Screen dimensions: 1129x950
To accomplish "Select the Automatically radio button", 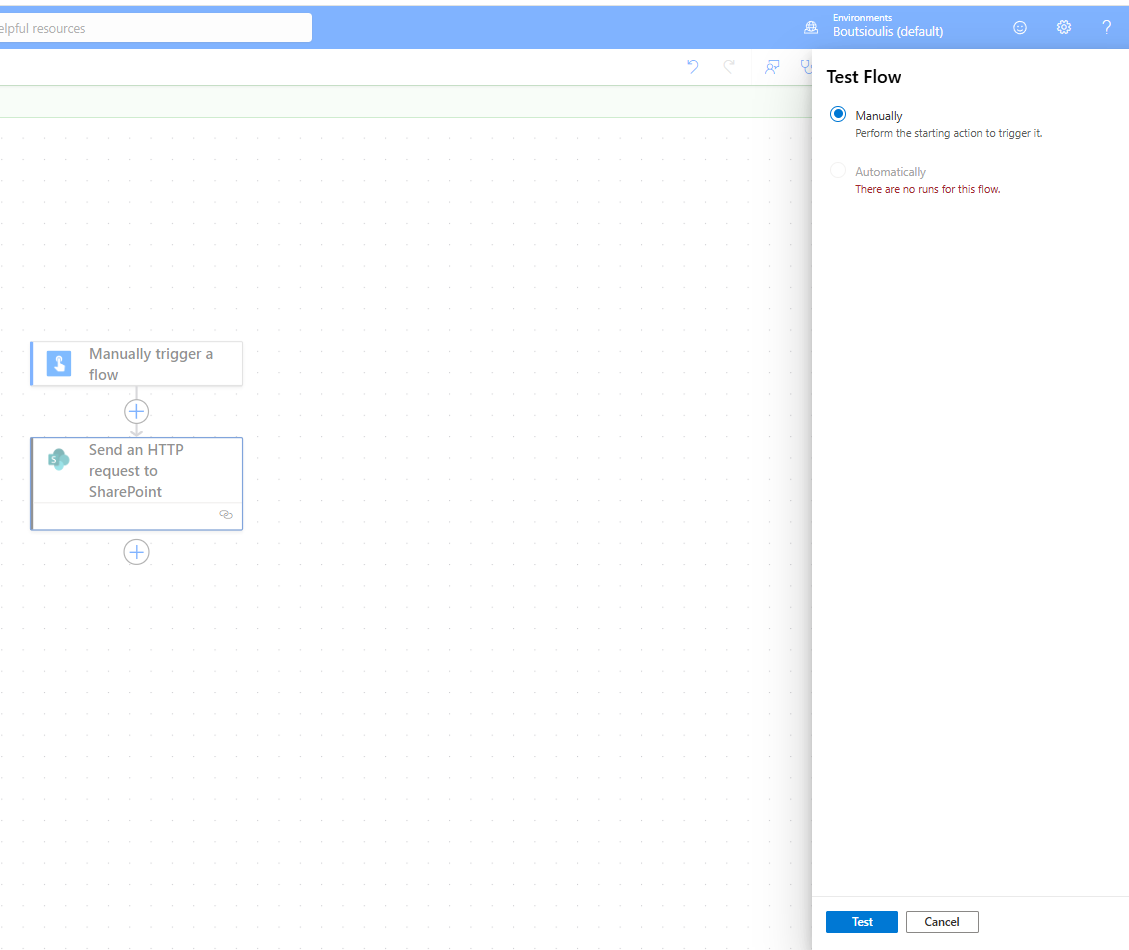I will tap(838, 171).
